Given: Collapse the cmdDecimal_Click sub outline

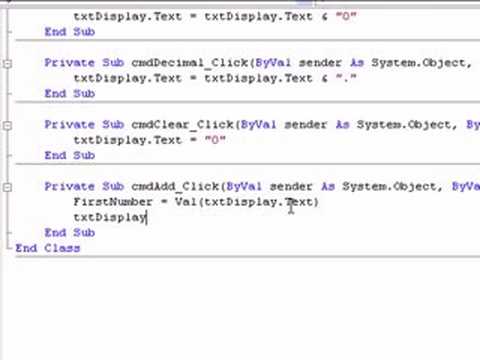Looking at the screenshot, I should pos(7,63).
